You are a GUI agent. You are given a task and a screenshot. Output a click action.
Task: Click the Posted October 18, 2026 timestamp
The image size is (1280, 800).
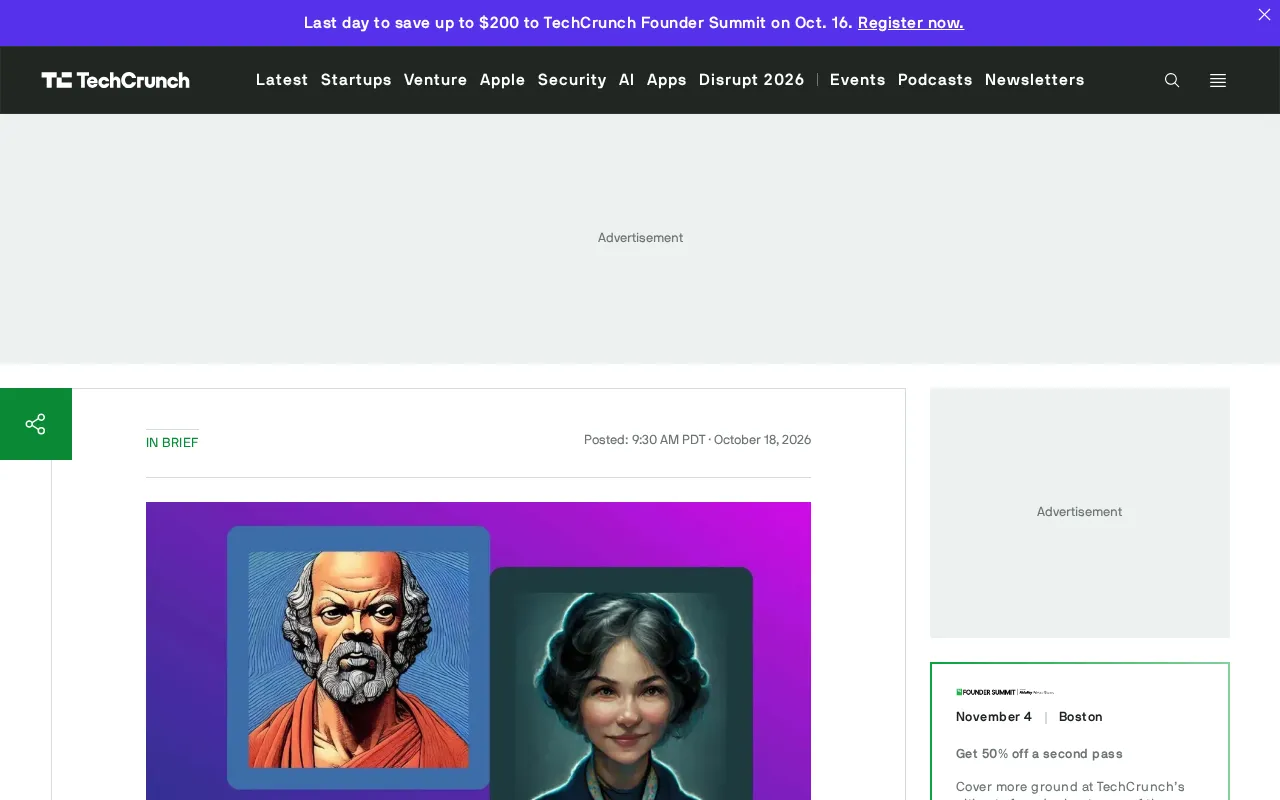(697, 440)
